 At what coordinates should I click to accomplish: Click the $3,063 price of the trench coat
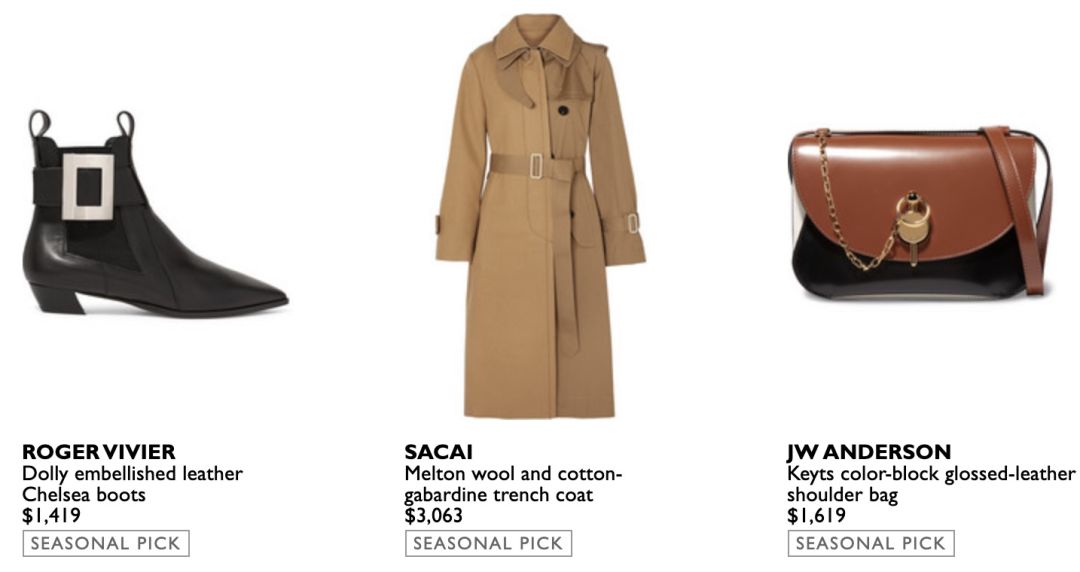point(433,515)
